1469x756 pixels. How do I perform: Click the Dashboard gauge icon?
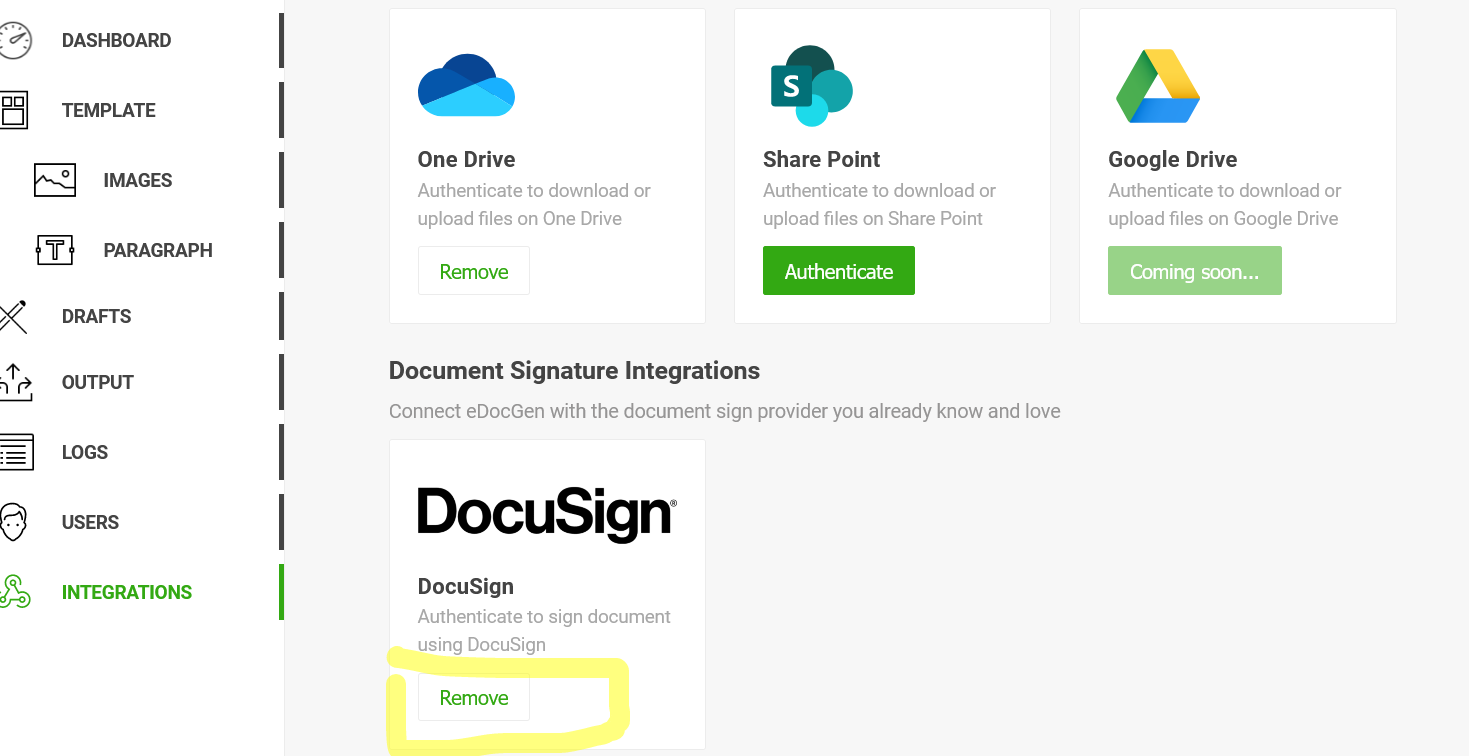(x=15, y=40)
